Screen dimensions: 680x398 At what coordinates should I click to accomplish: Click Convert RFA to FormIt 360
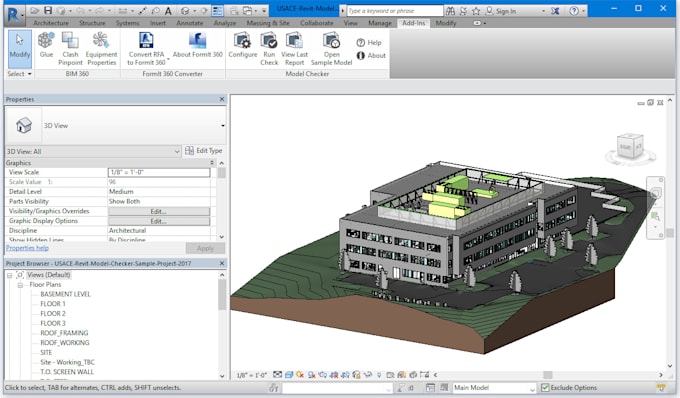(146, 49)
